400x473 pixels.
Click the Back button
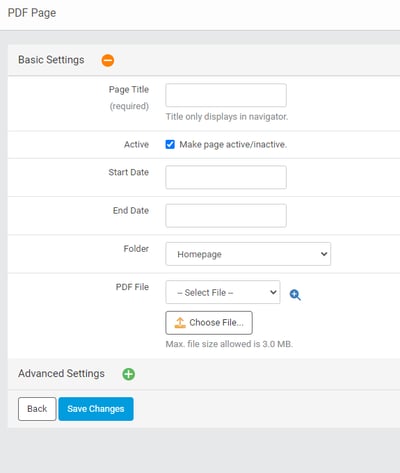(37, 409)
